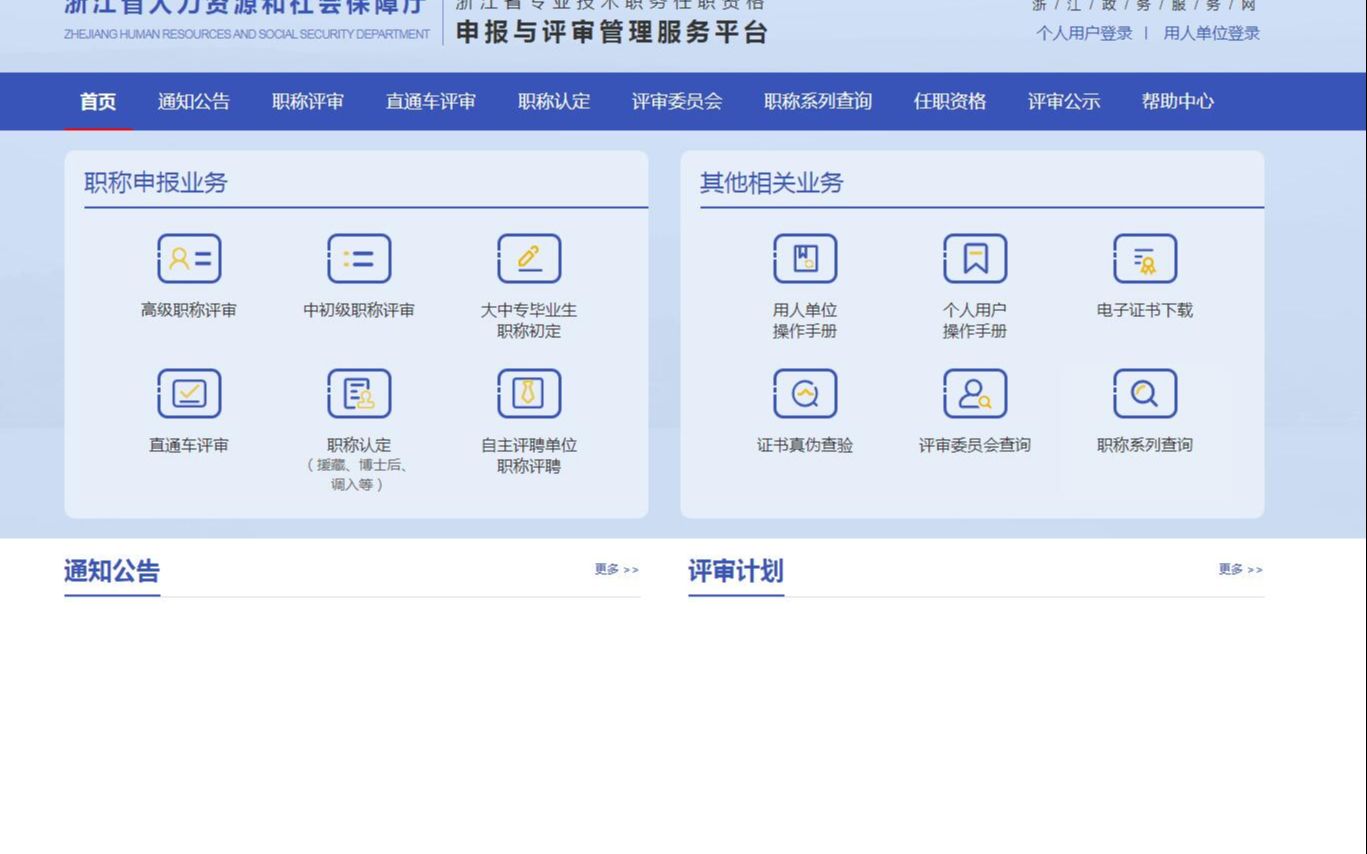This screenshot has width=1367, height=854.
Task: Open 职称系列查询 magnifier icon
Action: pos(1145,394)
